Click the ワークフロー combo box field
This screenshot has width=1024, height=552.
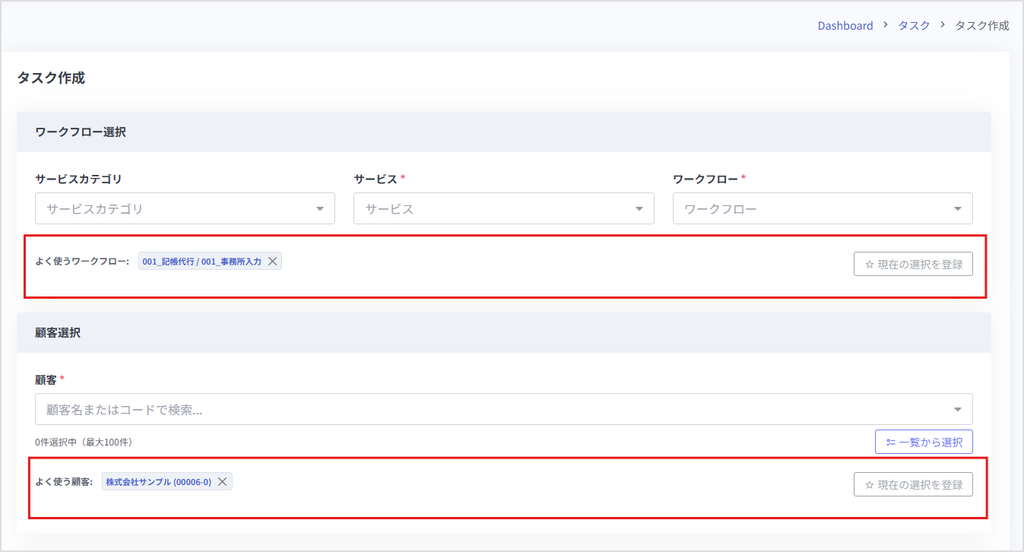pos(822,208)
